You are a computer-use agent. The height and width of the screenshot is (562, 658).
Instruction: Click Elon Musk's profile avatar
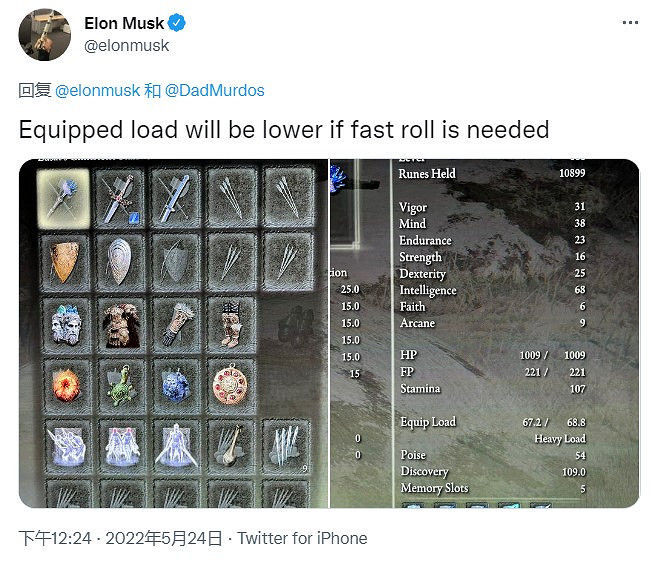click(45, 35)
